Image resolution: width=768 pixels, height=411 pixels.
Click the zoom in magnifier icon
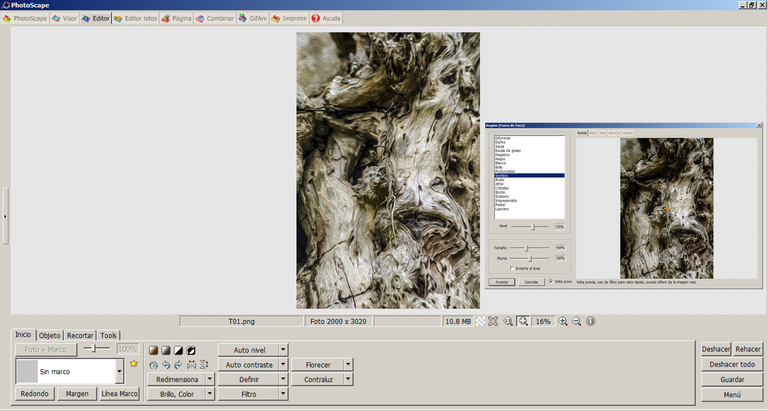click(563, 321)
